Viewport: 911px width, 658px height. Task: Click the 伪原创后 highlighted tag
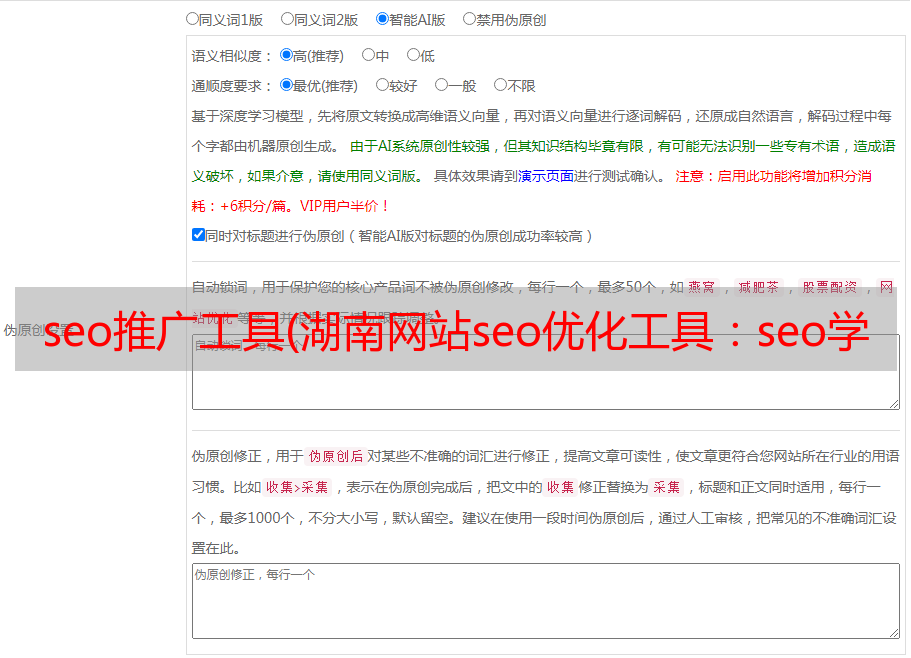(336, 456)
